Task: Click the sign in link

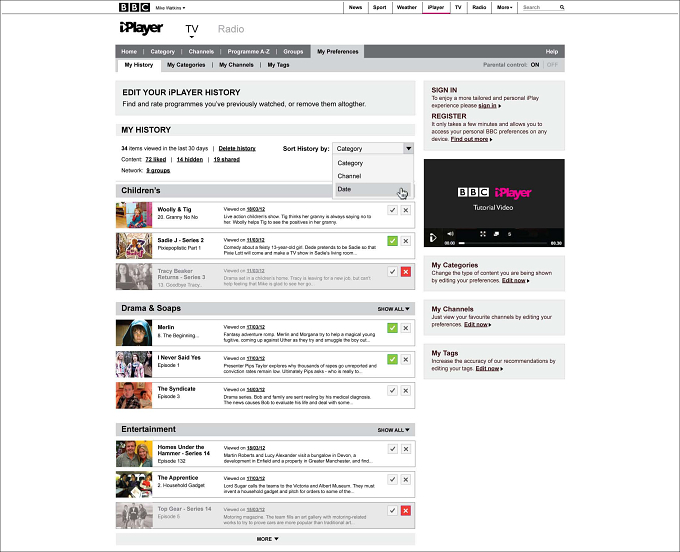Action: (x=487, y=105)
